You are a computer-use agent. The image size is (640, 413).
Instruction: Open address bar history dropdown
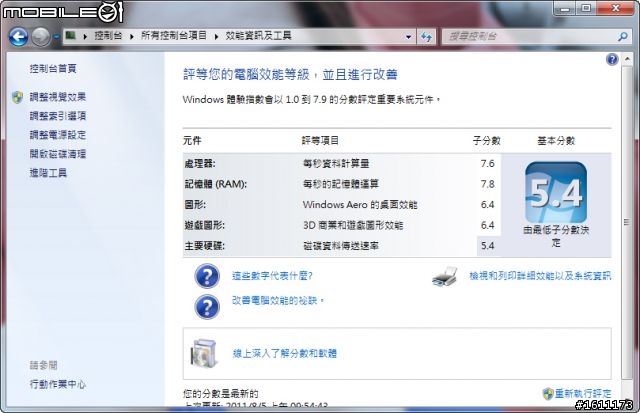pos(409,37)
